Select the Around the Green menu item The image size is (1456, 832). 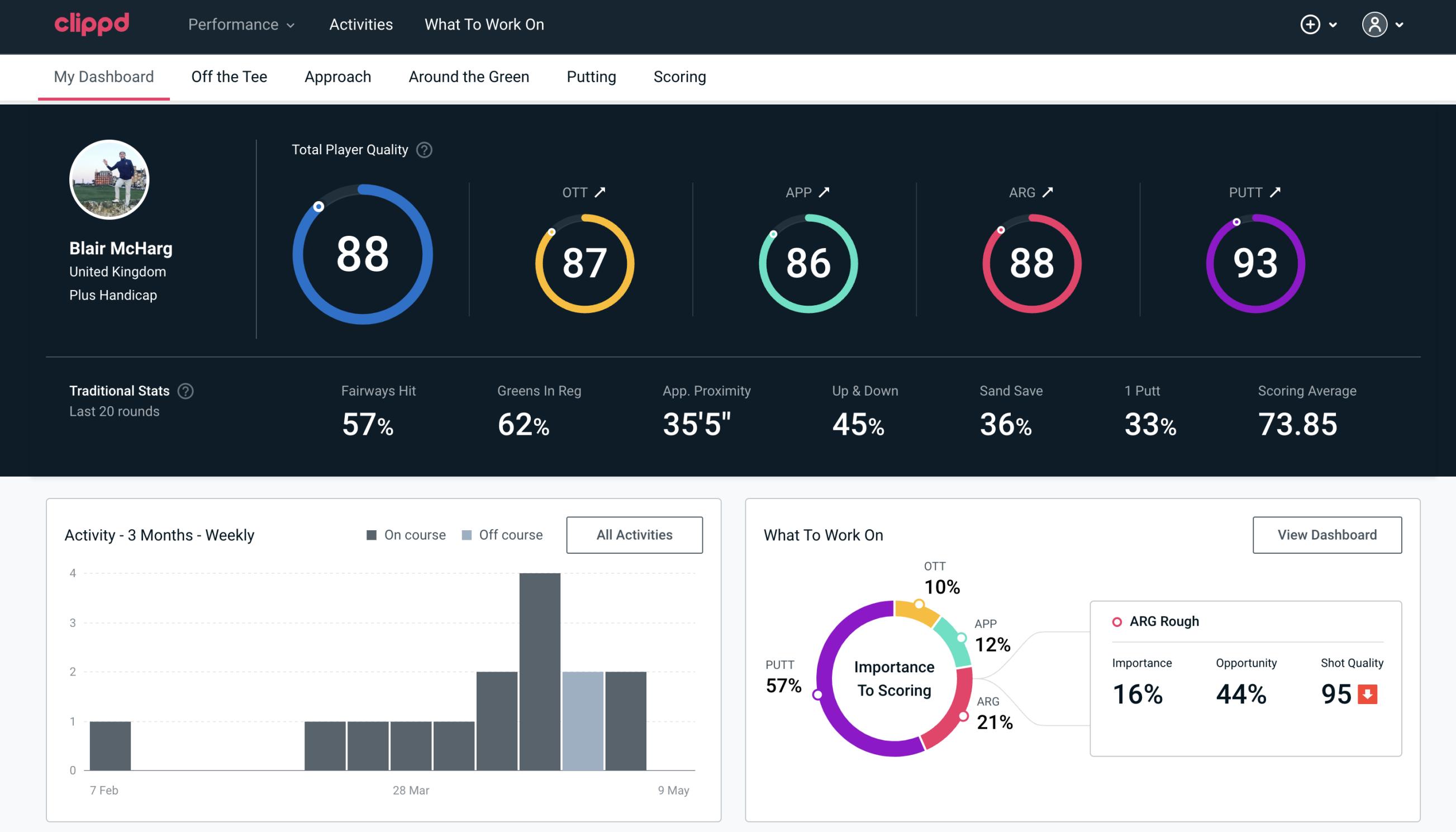coord(469,76)
